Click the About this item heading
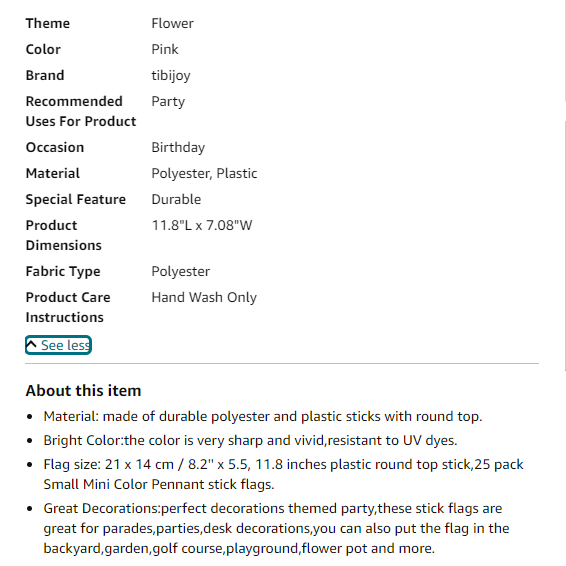This screenshot has width=566, height=566. [83, 391]
